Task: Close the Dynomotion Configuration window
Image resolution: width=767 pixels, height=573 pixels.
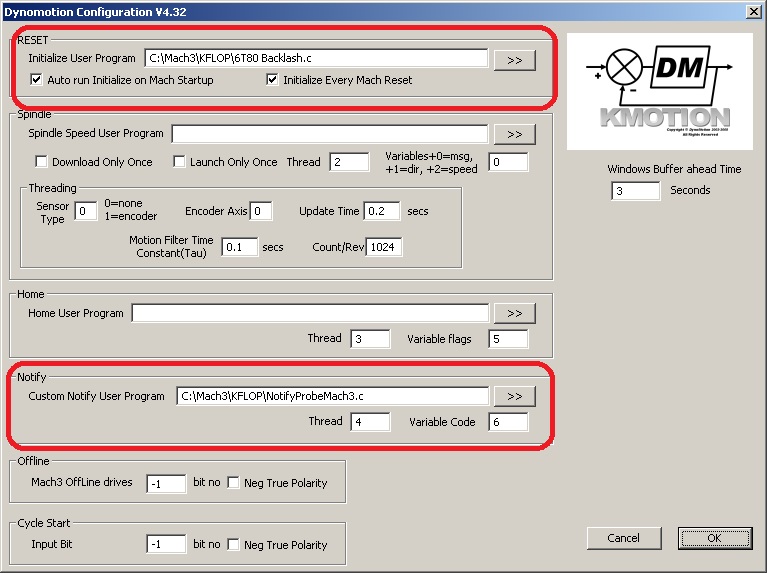Action: click(754, 12)
